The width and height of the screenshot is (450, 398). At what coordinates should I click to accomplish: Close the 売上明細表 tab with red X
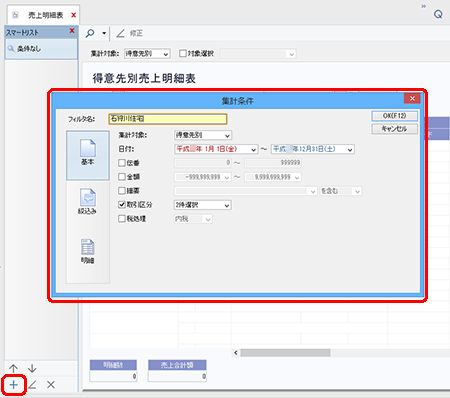coord(74,15)
